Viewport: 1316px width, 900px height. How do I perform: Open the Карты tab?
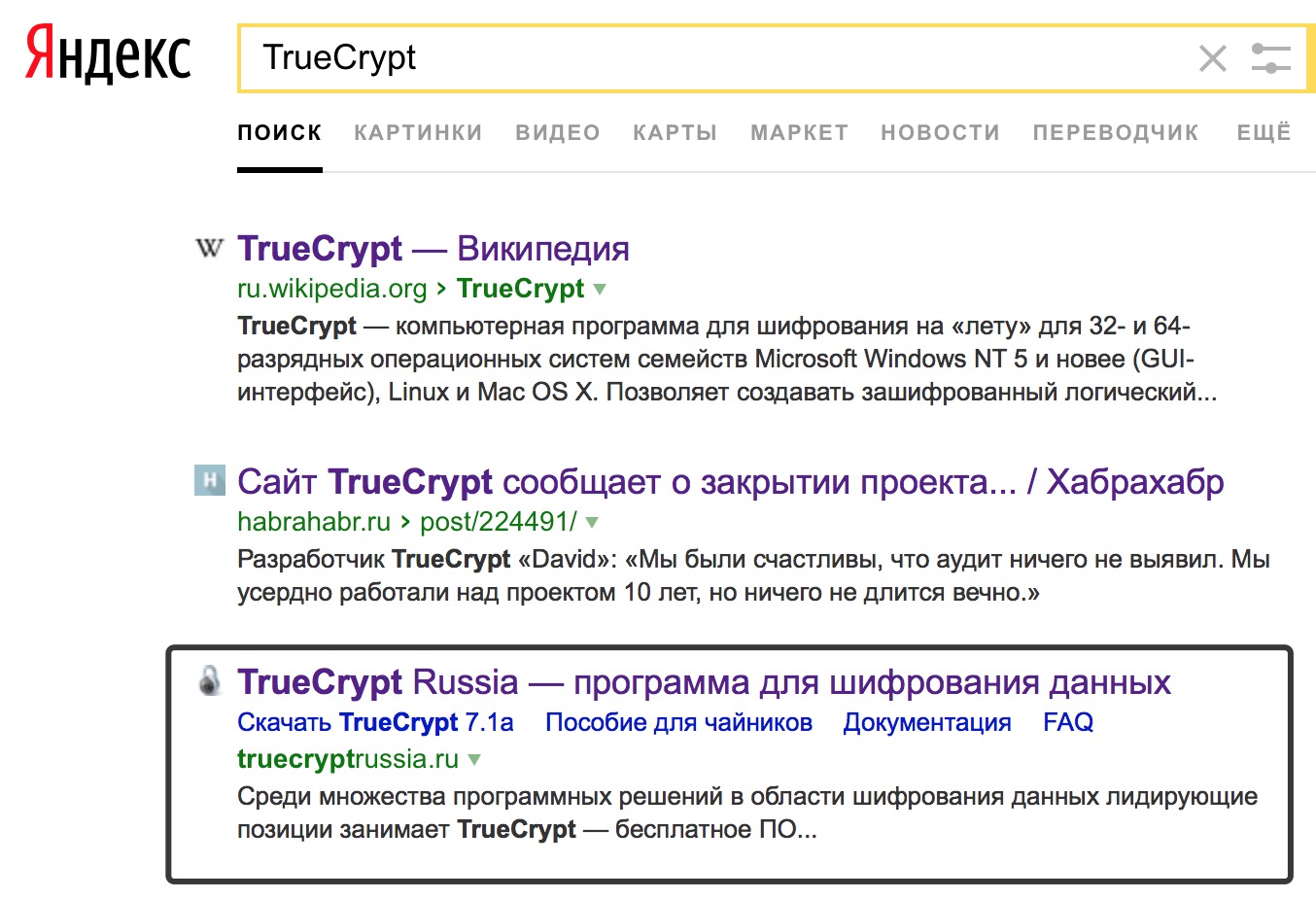[675, 133]
